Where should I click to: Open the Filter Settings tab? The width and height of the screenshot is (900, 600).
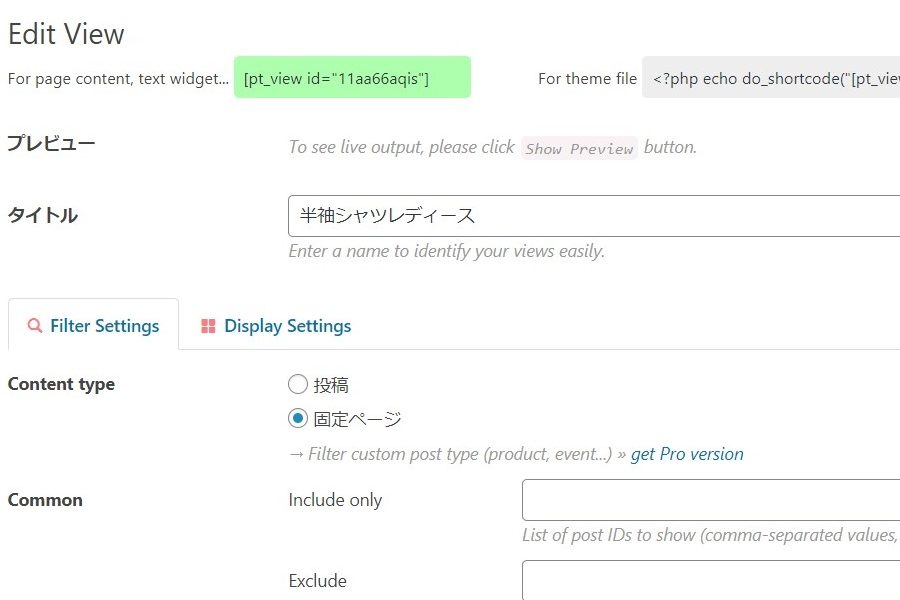(94, 326)
